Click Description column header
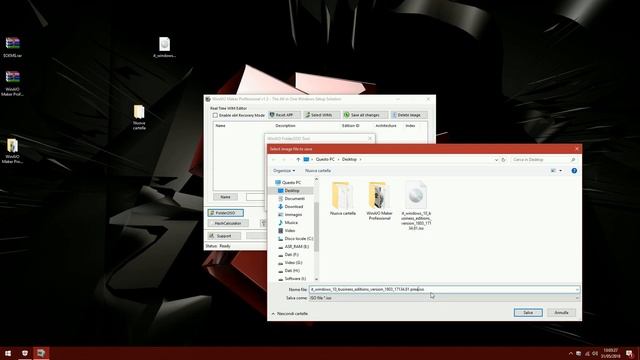640x360 pixels. 285,126
